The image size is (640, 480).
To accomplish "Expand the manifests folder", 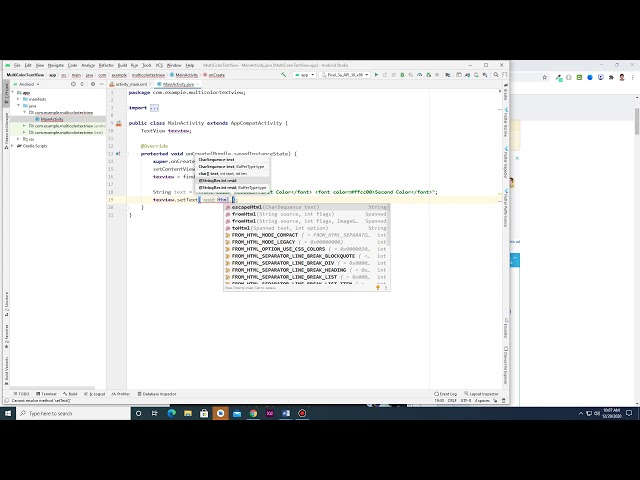I will [18, 99].
